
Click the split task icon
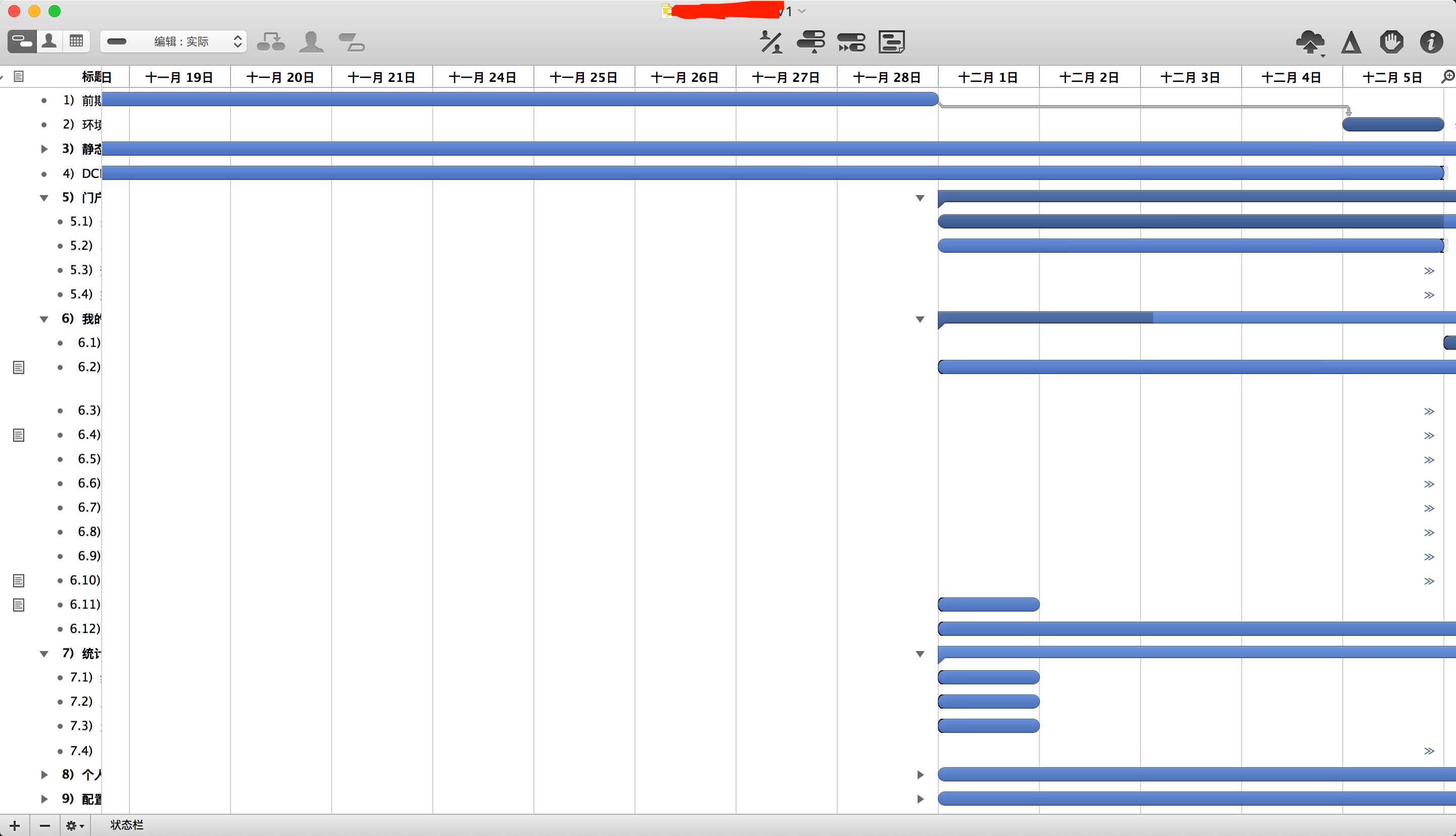coord(351,42)
